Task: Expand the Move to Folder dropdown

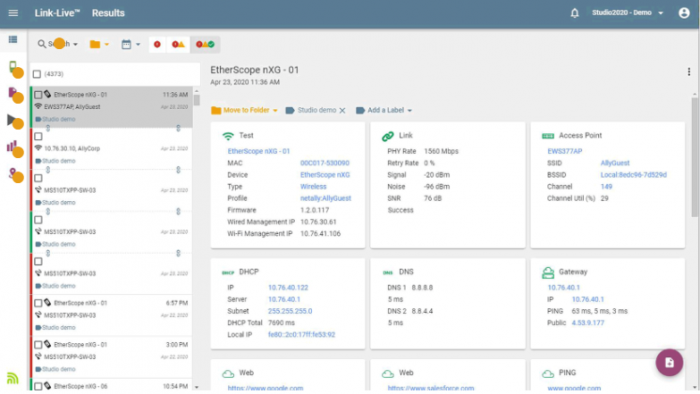Action: (x=244, y=110)
